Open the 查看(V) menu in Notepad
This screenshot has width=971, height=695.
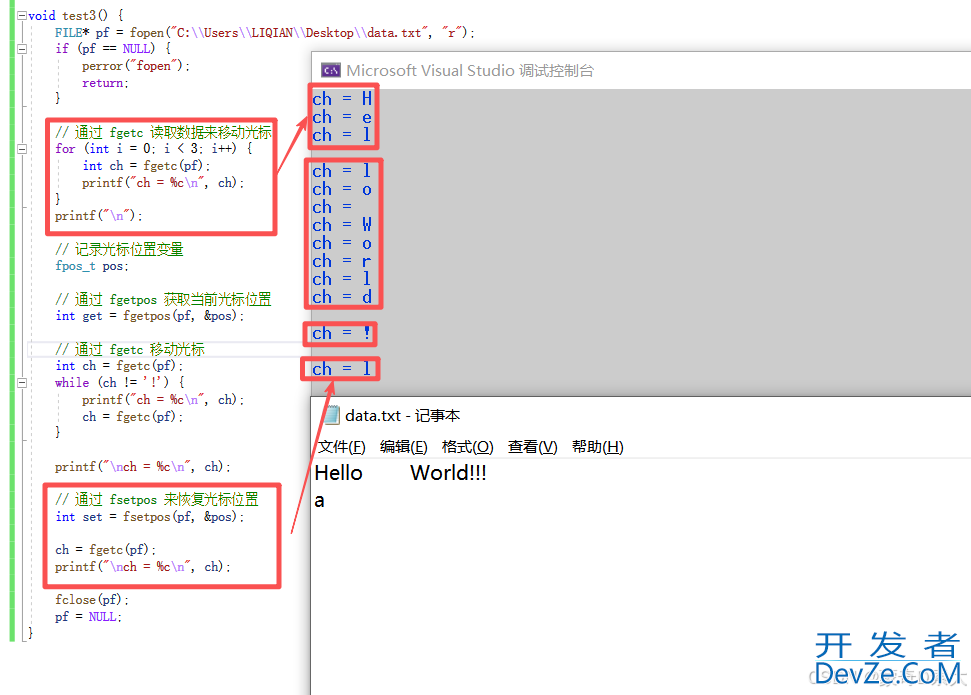(x=532, y=447)
